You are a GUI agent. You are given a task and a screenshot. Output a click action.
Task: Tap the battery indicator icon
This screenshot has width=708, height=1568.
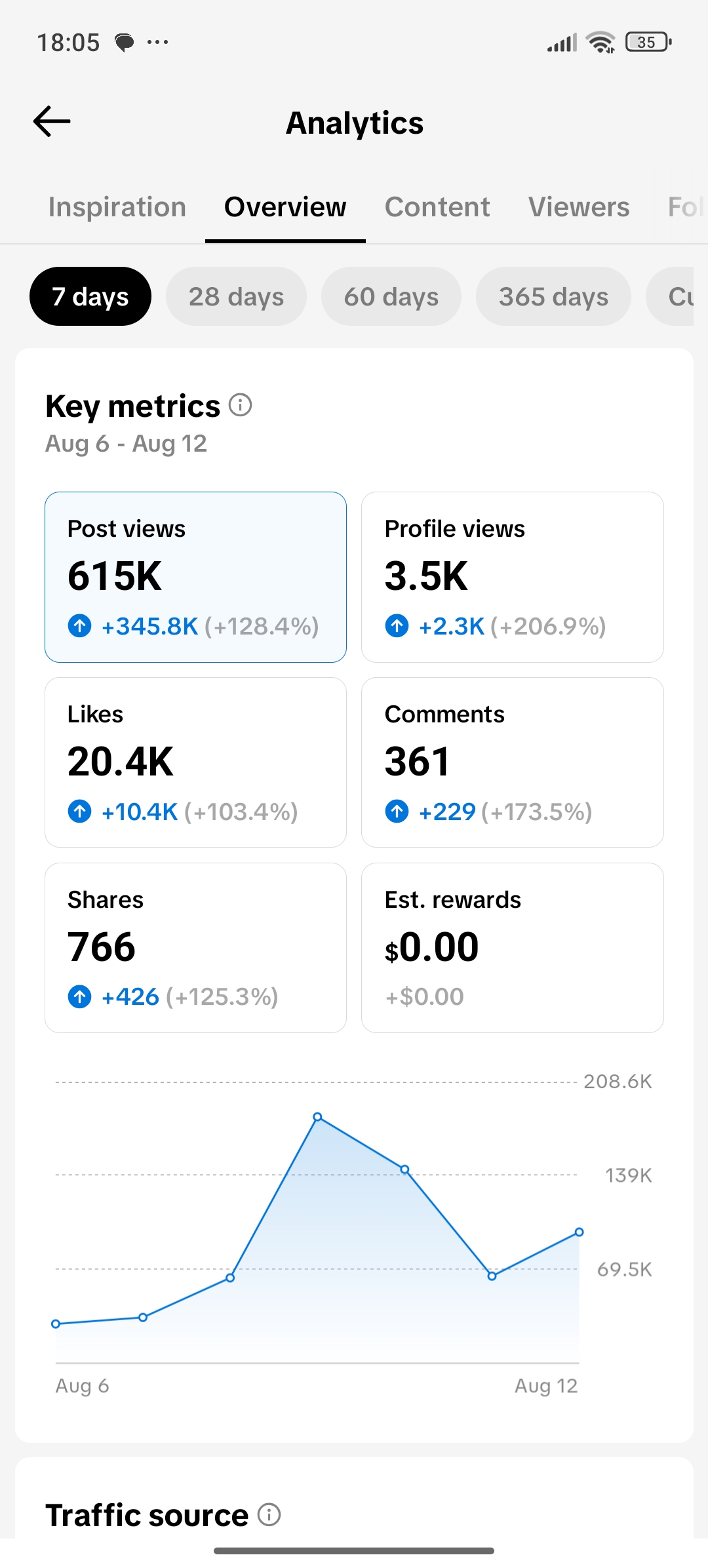(x=648, y=42)
